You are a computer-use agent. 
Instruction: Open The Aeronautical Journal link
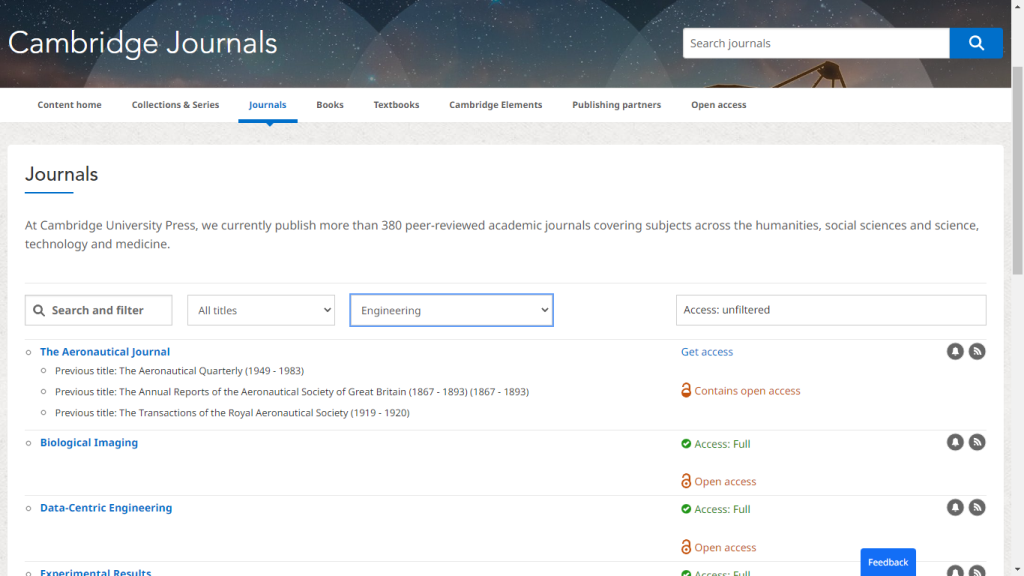click(x=105, y=351)
